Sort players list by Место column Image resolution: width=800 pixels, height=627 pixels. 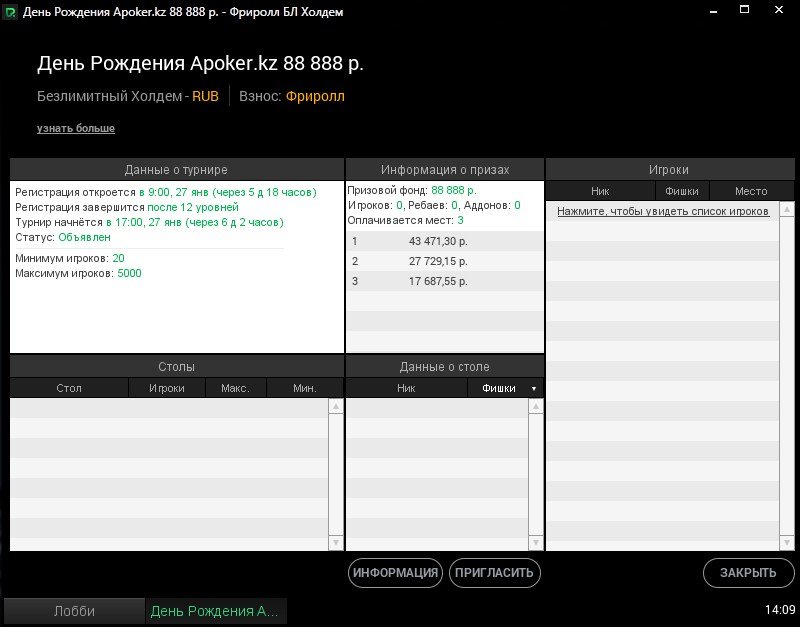[750, 191]
